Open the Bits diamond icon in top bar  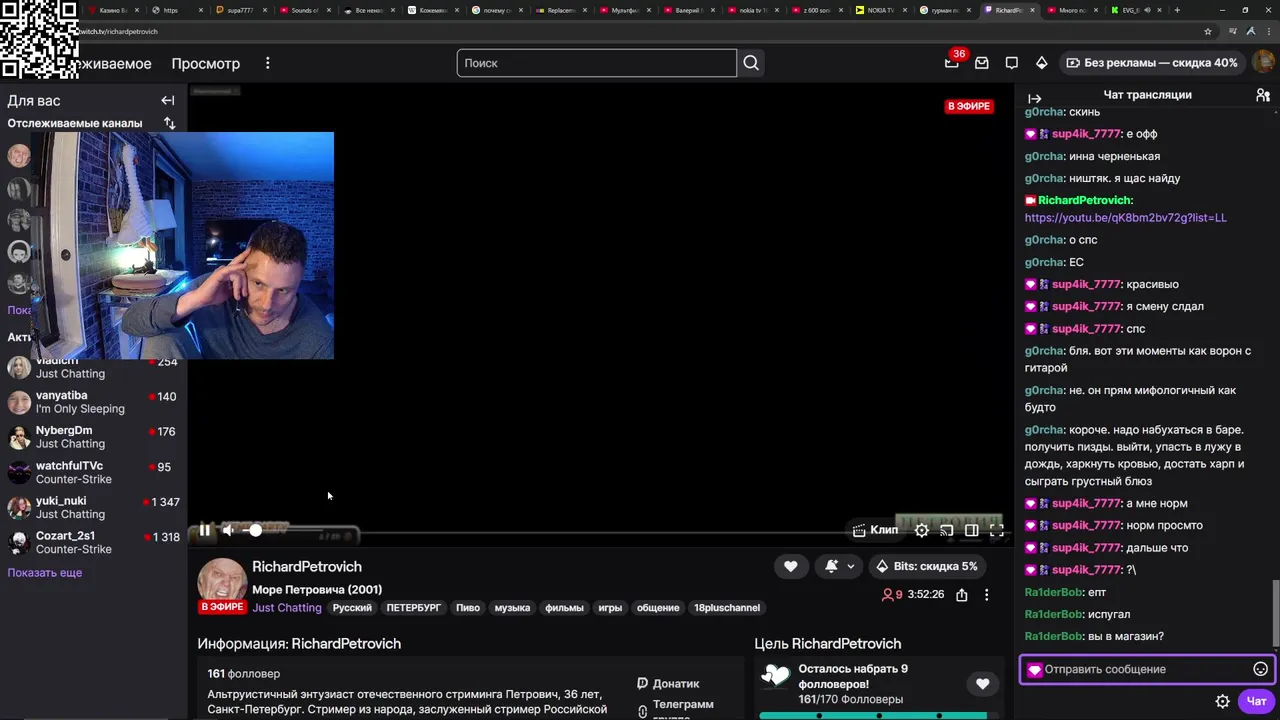[x=1042, y=63]
